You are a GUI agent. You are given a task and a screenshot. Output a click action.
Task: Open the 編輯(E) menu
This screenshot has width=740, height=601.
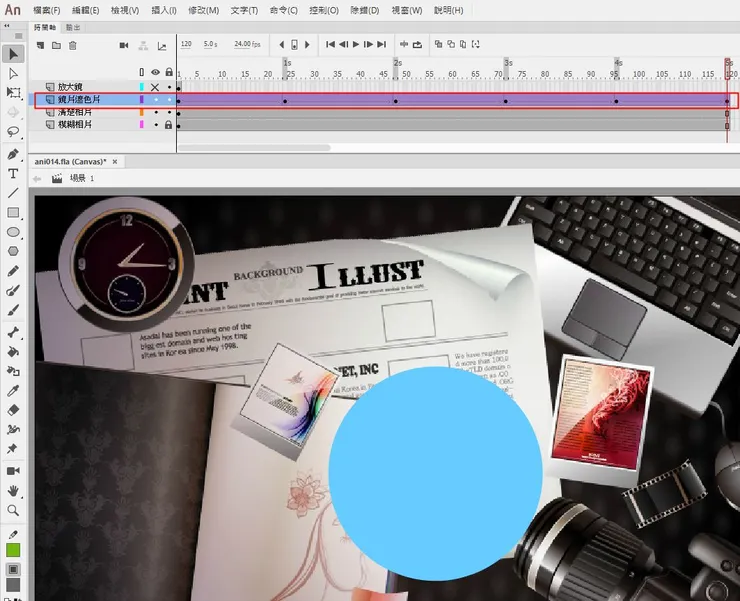coord(85,10)
